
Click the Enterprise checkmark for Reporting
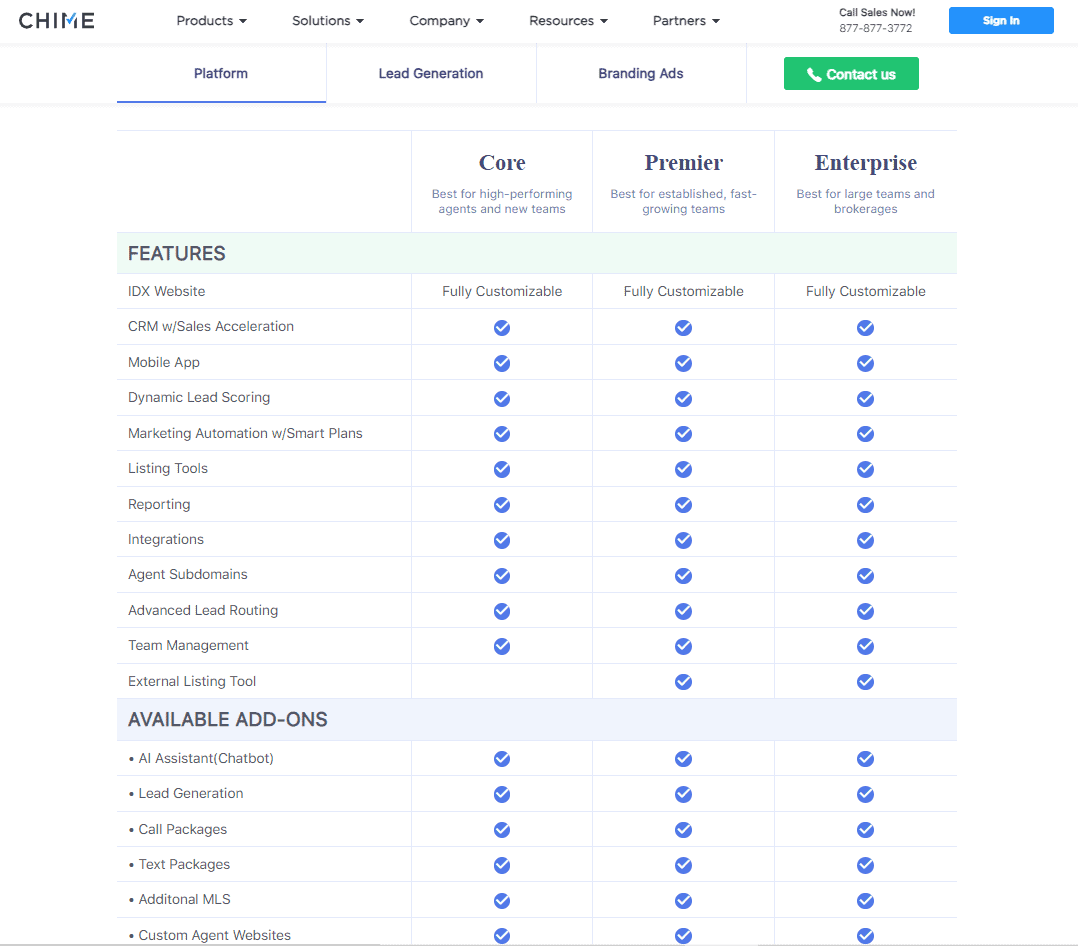click(x=865, y=504)
